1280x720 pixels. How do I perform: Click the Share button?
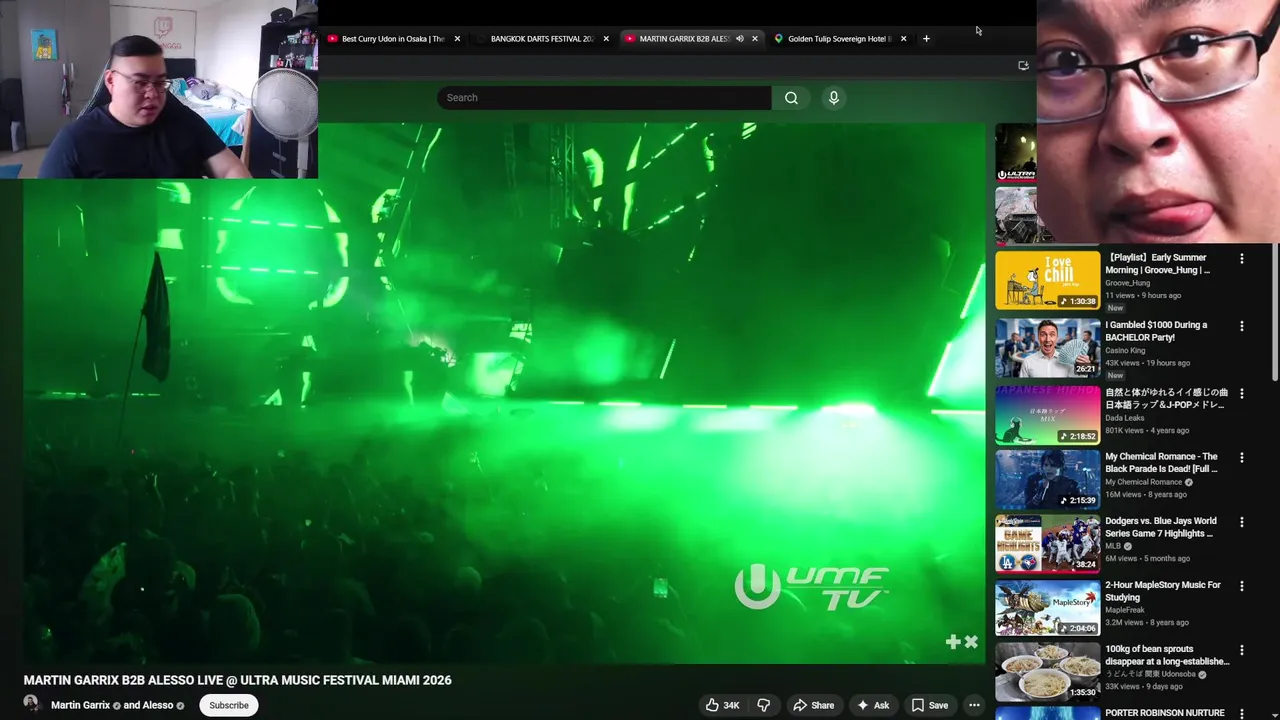click(x=813, y=705)
